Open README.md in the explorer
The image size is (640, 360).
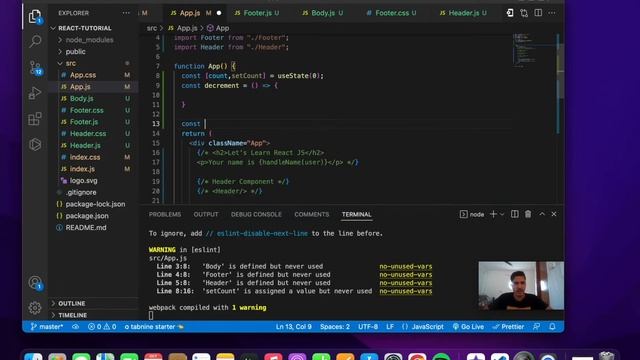(x=86, y=227)
